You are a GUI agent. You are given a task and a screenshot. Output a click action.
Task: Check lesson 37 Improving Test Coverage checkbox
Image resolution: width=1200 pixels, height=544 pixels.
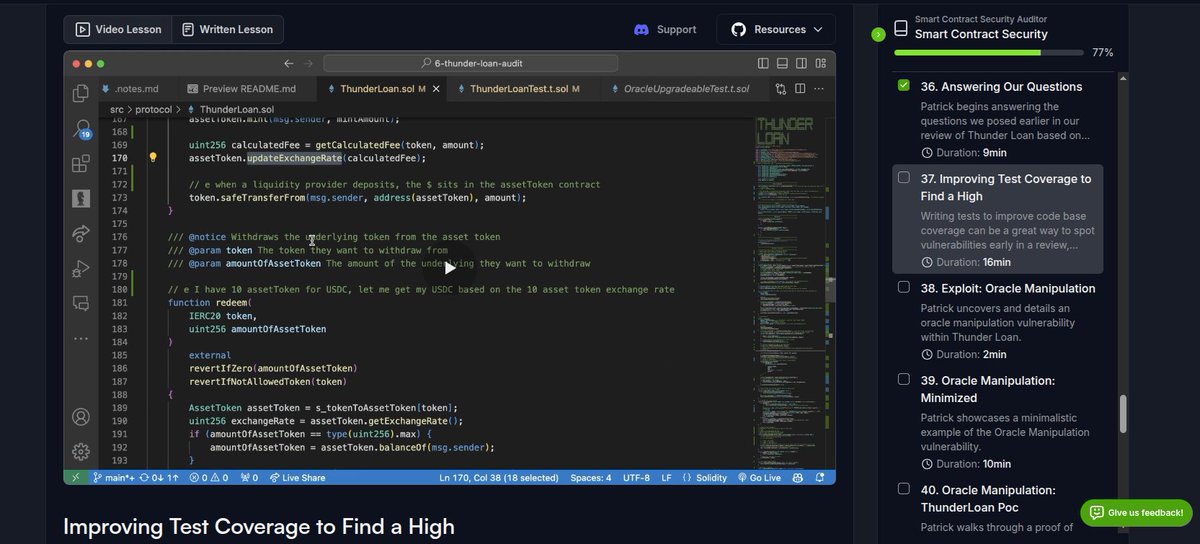(x=904, y=177)
